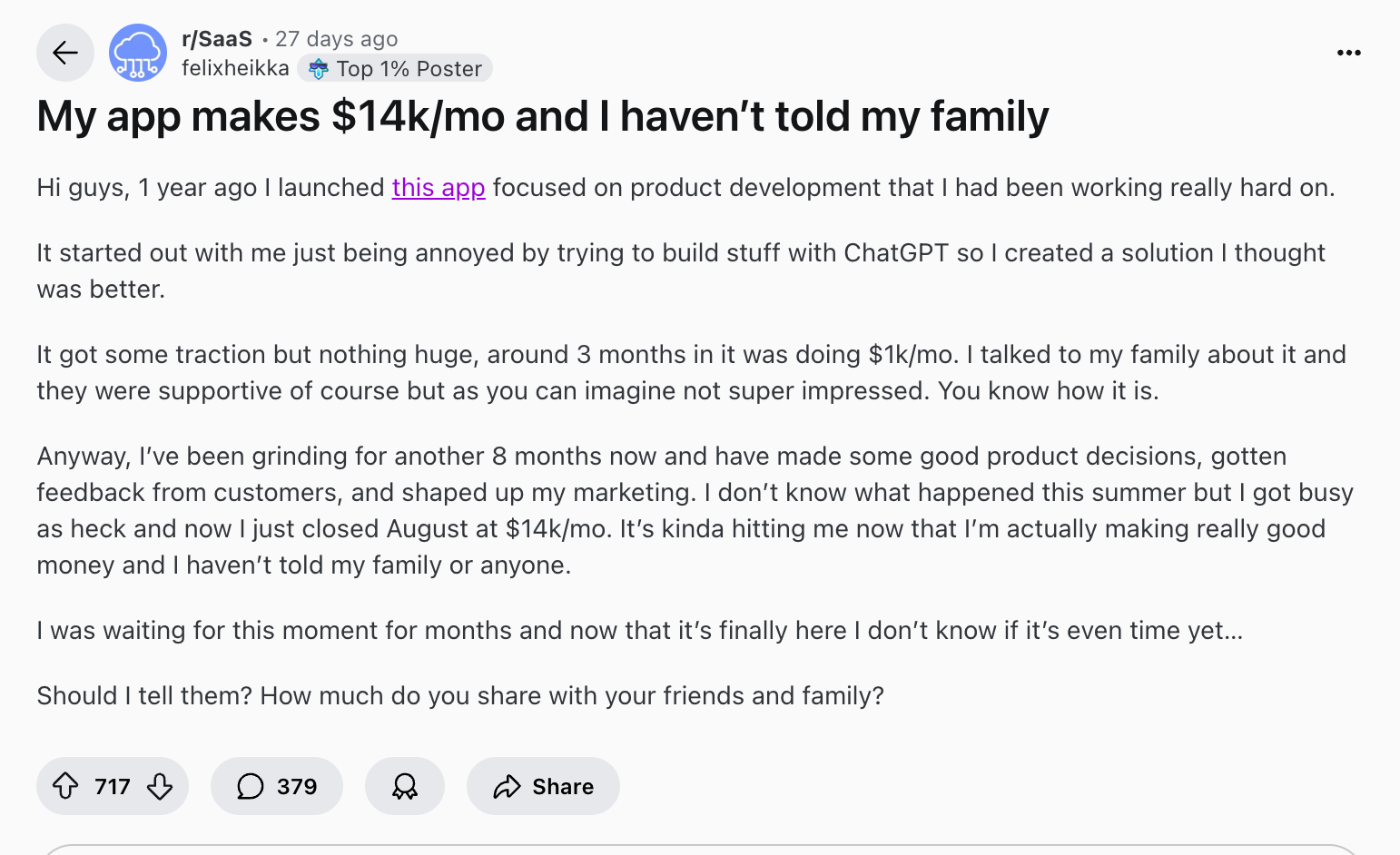Click the "27 days ago" timestamp
Screen dimensions: 1400x855
[337, 39]
